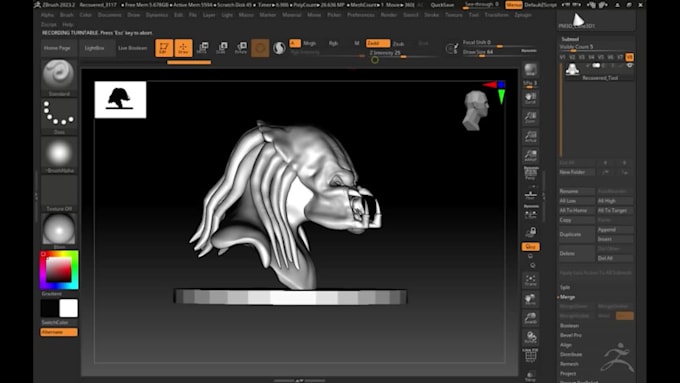Expand the Distribute section
The height and width of the screenshot is (383, 680).
coord(571,354)
